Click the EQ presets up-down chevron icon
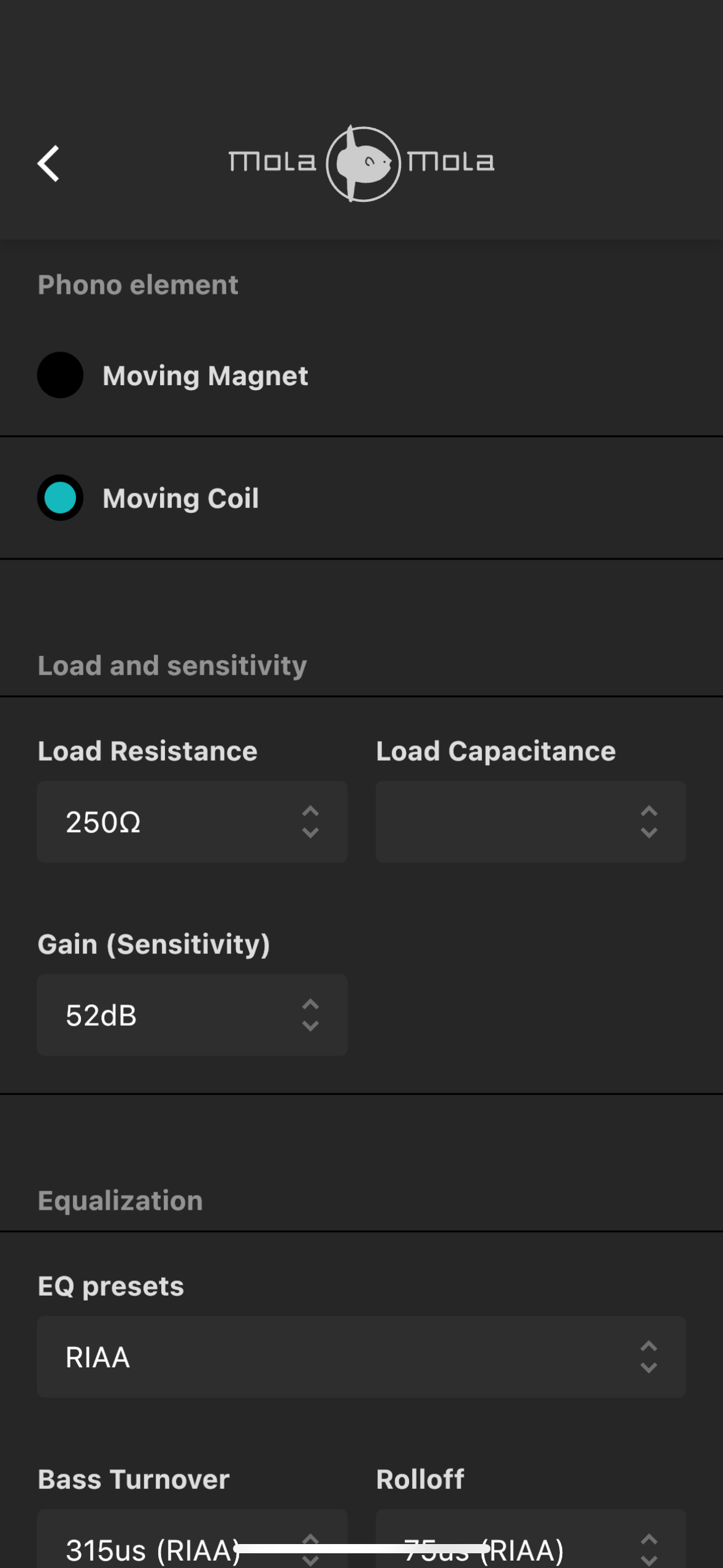 (649, 1357)
